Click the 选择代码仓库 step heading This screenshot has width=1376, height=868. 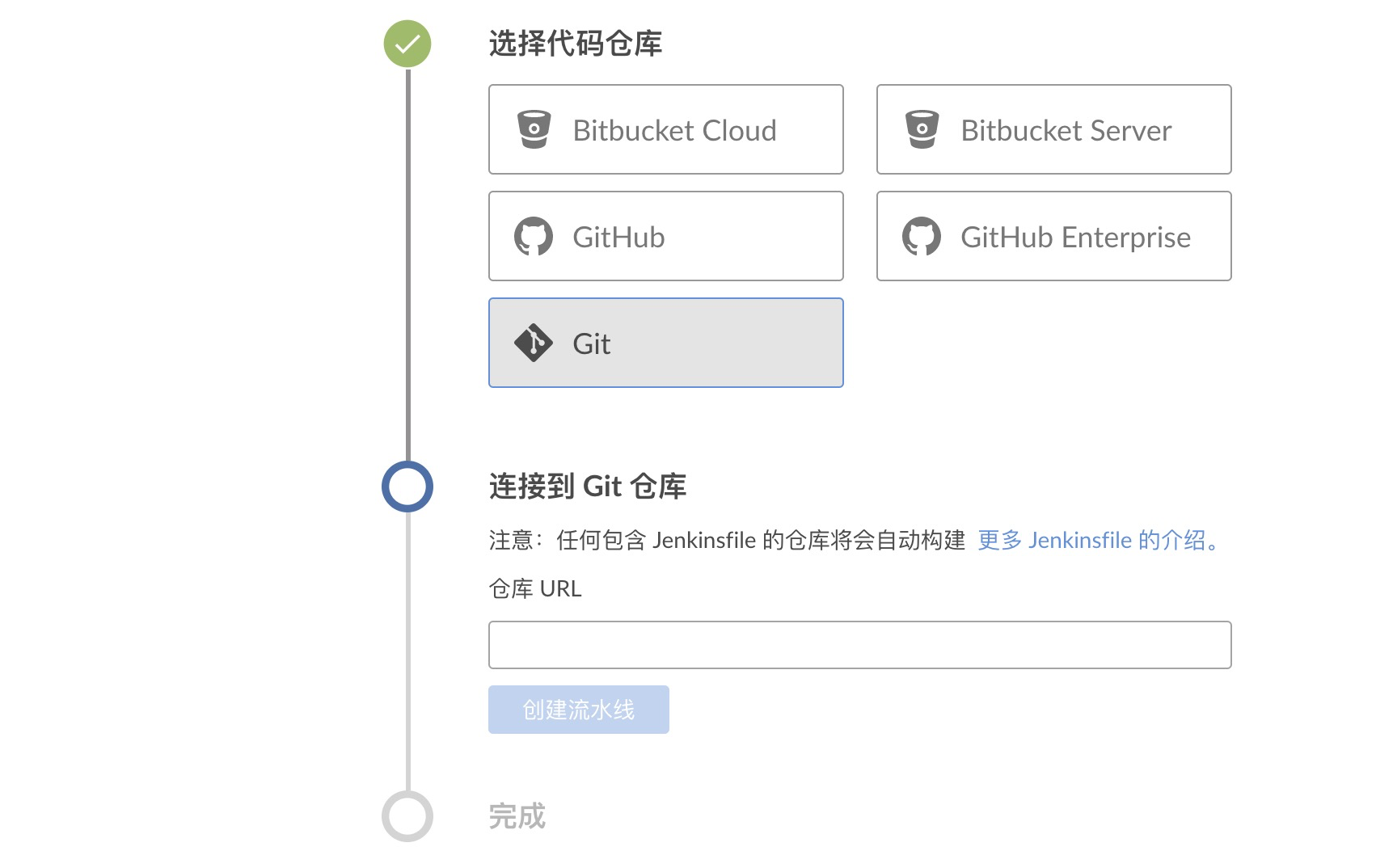pos(576,44)
